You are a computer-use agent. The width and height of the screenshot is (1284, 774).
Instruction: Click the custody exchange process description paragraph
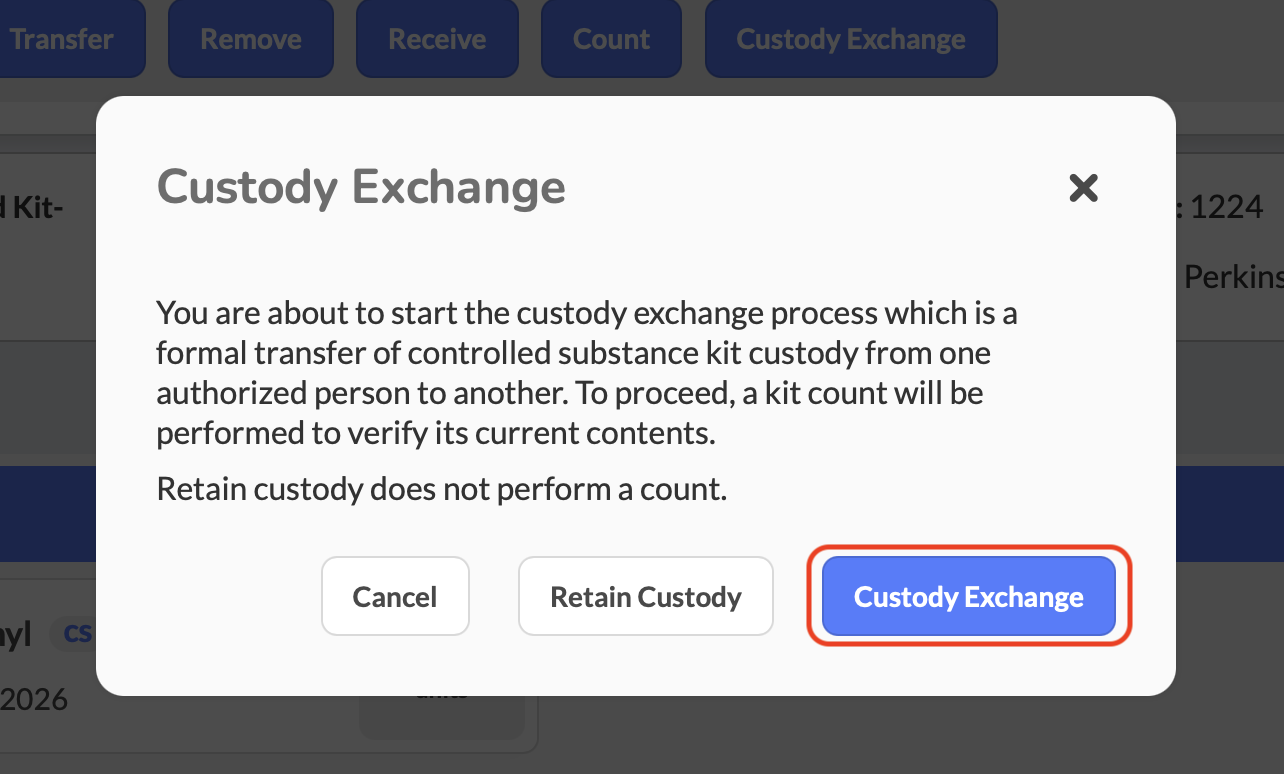click(586, 372)
